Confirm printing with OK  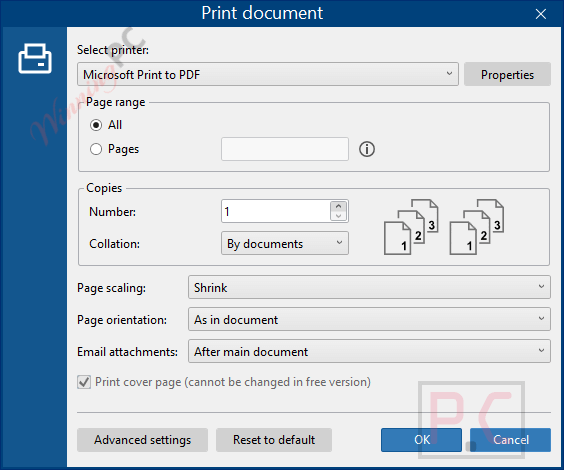click(x=421, y=440)
